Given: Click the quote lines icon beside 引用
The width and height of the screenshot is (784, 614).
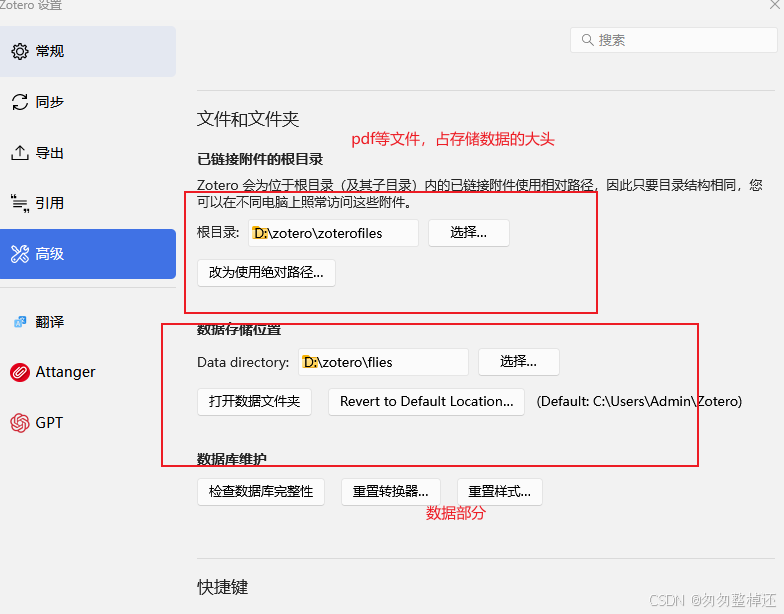Looking at the screenshot, I should (20, 203).
